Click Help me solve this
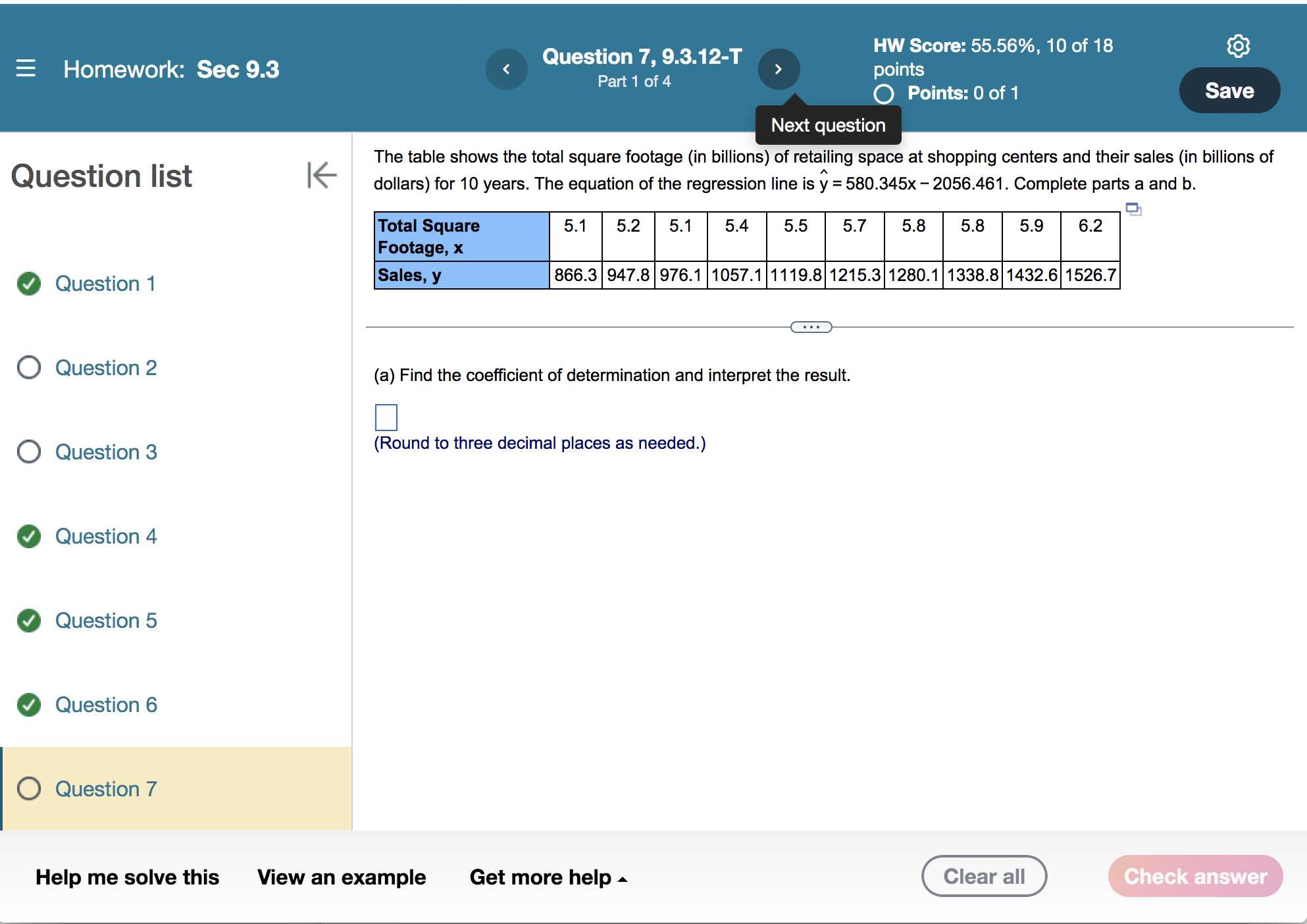Image resolution: width=1307 pixels, height=924 pixels. (x=127, y=877)
